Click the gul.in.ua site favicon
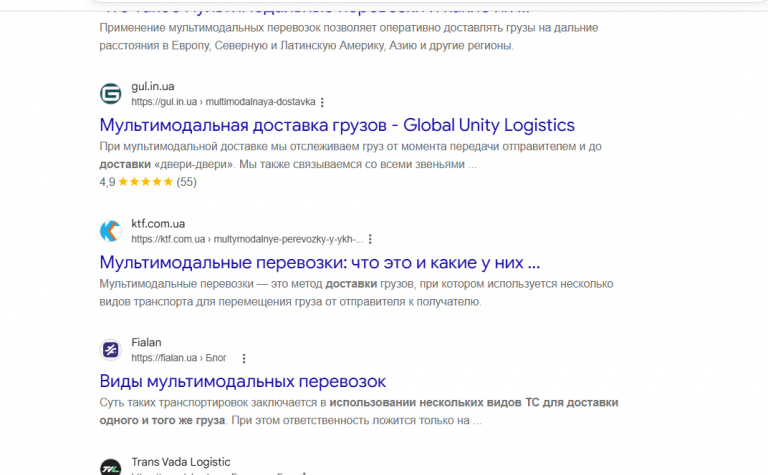768x475 pixels. click(111, 94)
